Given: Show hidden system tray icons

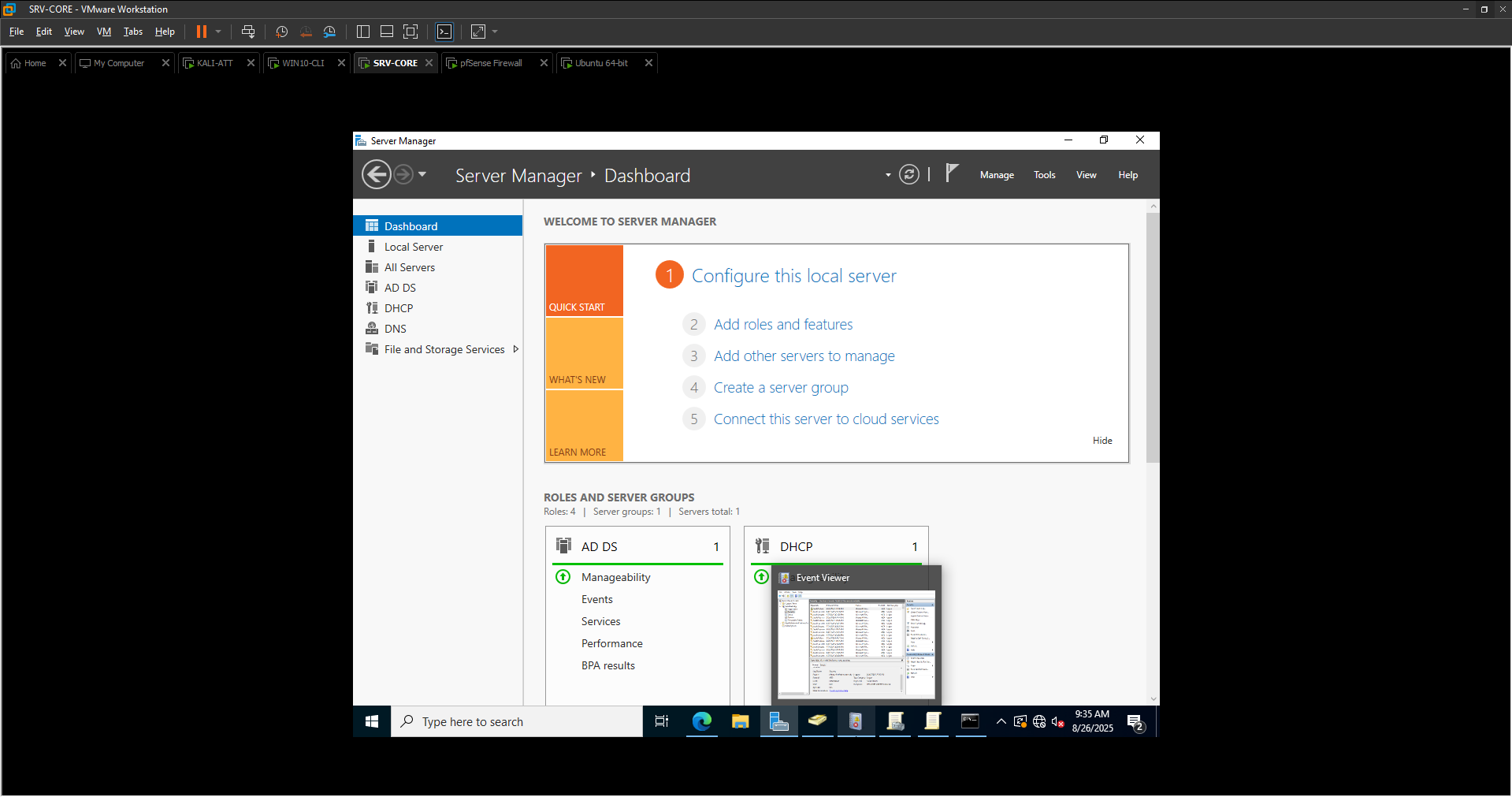Looking at the screenshot, I should click(1001, 721).
